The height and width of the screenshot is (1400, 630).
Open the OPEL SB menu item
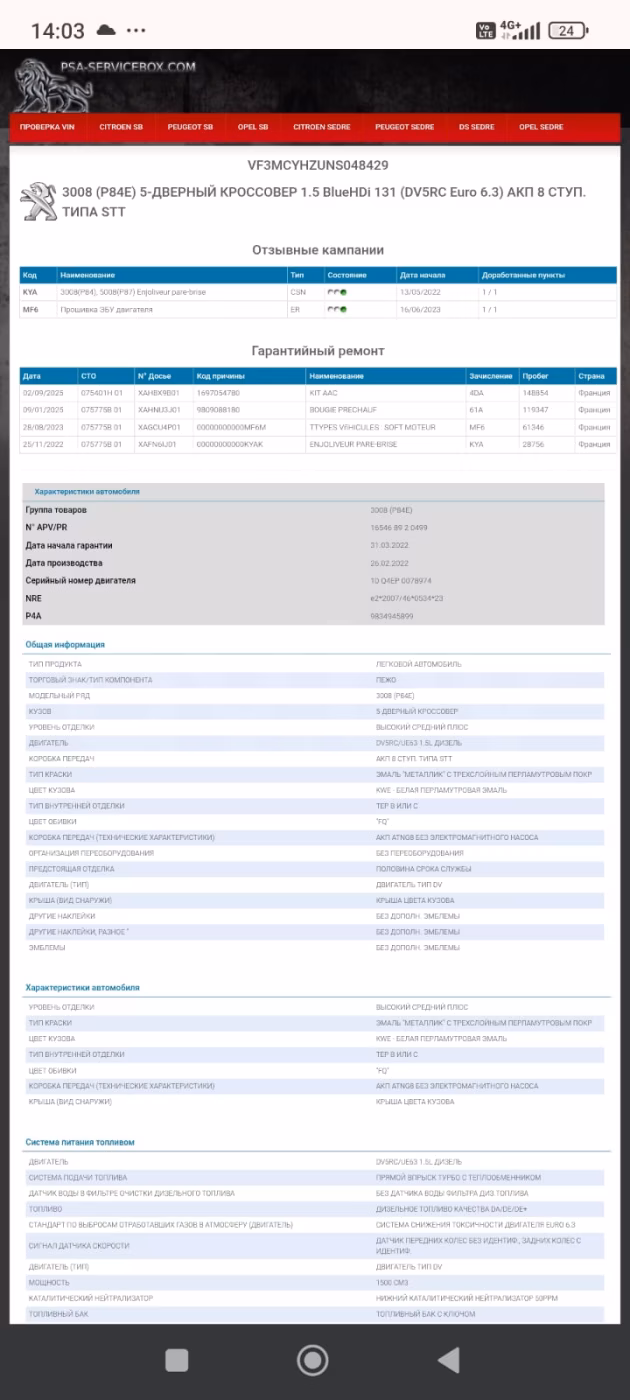253,127
